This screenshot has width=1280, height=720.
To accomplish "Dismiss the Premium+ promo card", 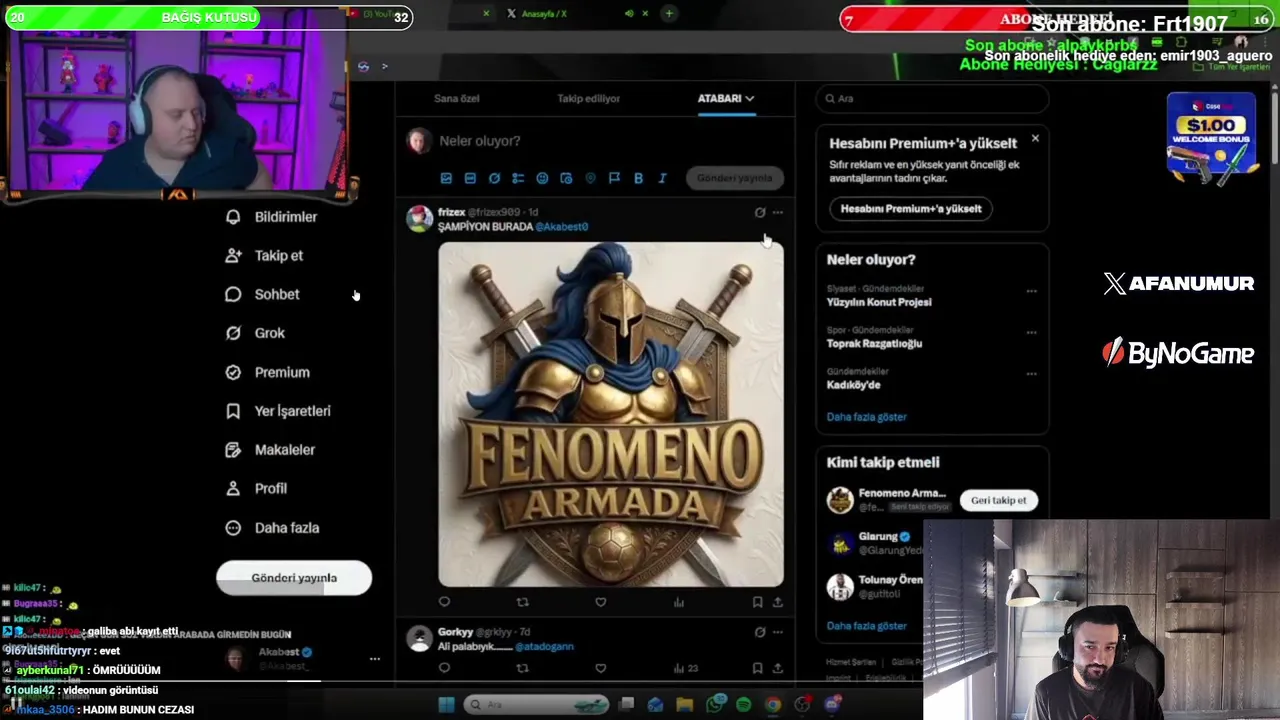I will (x=1035, y=139).
